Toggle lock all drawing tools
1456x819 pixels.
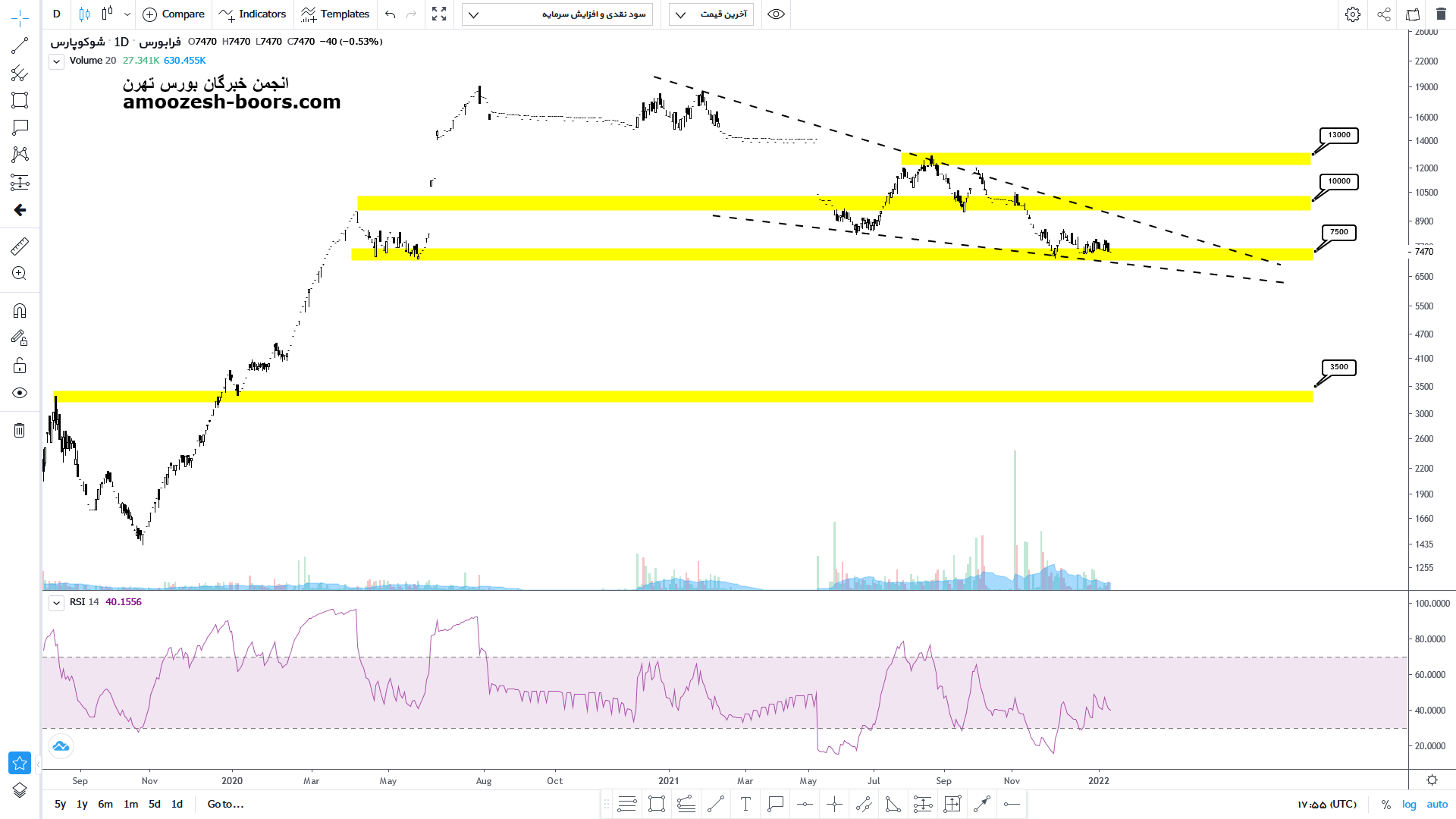click(x=20, y=366)
